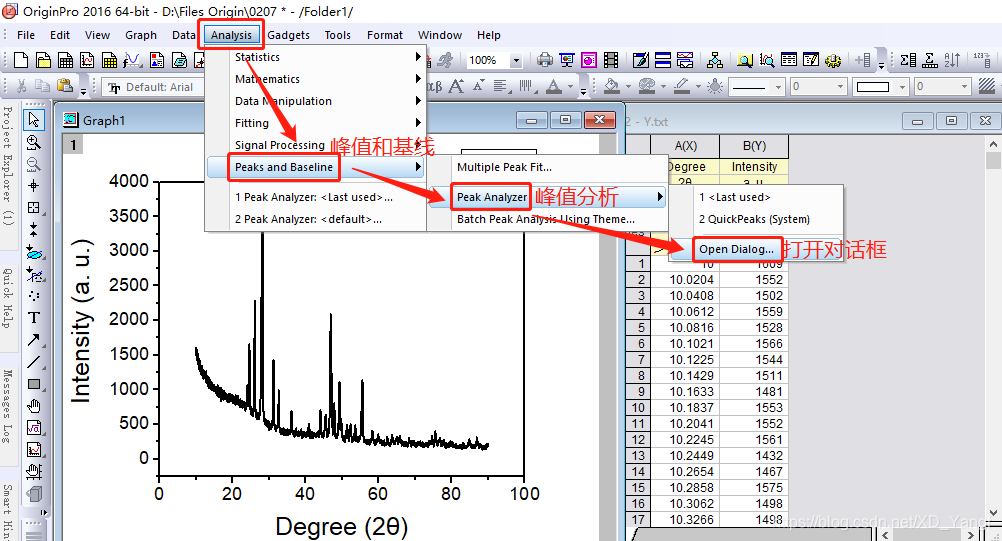The height and width of the screenshot is (541, 1002).
Task: Open the fill color paint bucket dropdown arrow
Action: click(x=628, y=86)
